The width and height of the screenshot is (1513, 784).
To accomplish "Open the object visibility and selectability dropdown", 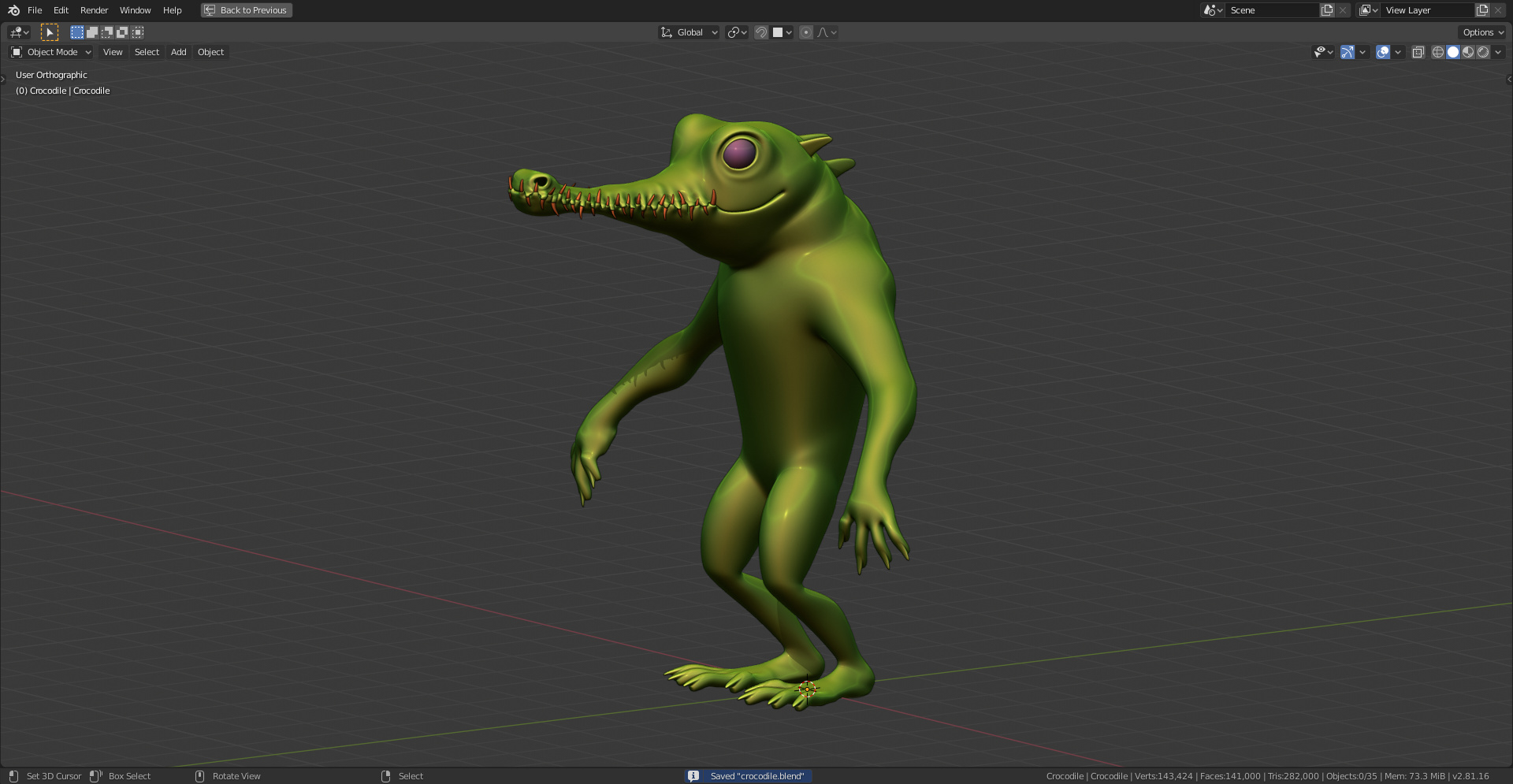I will pyautogui.click(x=1323, y=52).
